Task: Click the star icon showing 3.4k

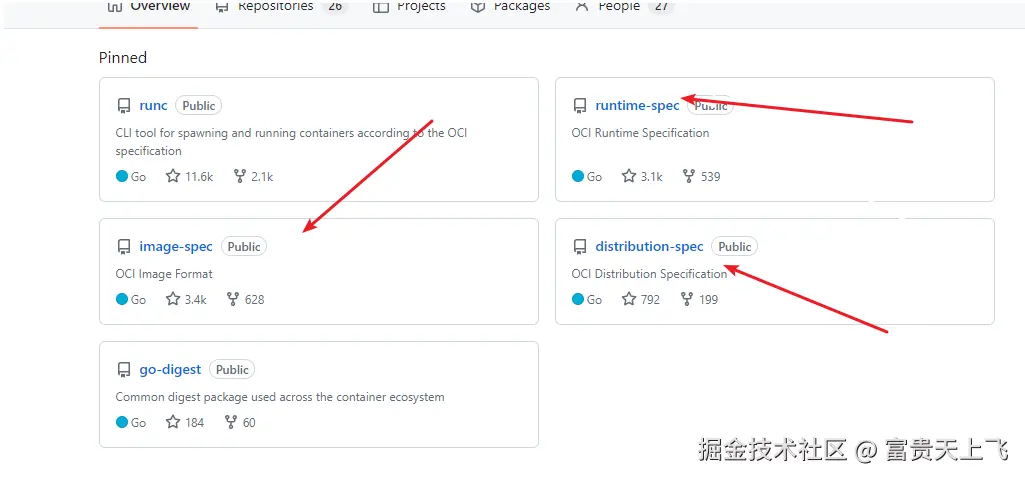Action: pos(173,299)
